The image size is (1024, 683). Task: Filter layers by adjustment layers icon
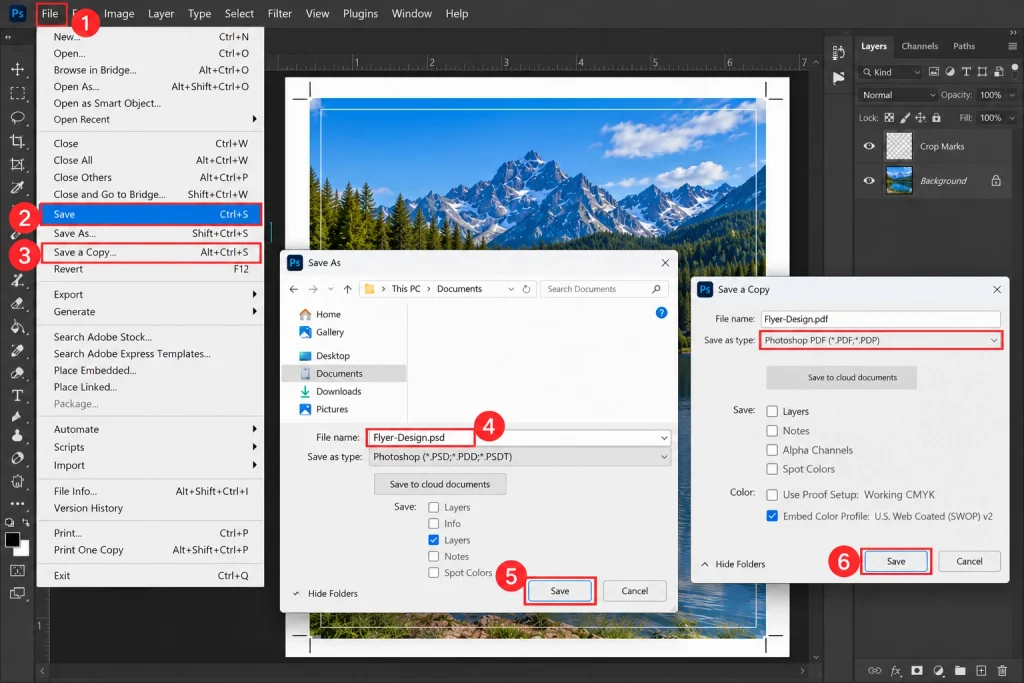tap(950, 72)
